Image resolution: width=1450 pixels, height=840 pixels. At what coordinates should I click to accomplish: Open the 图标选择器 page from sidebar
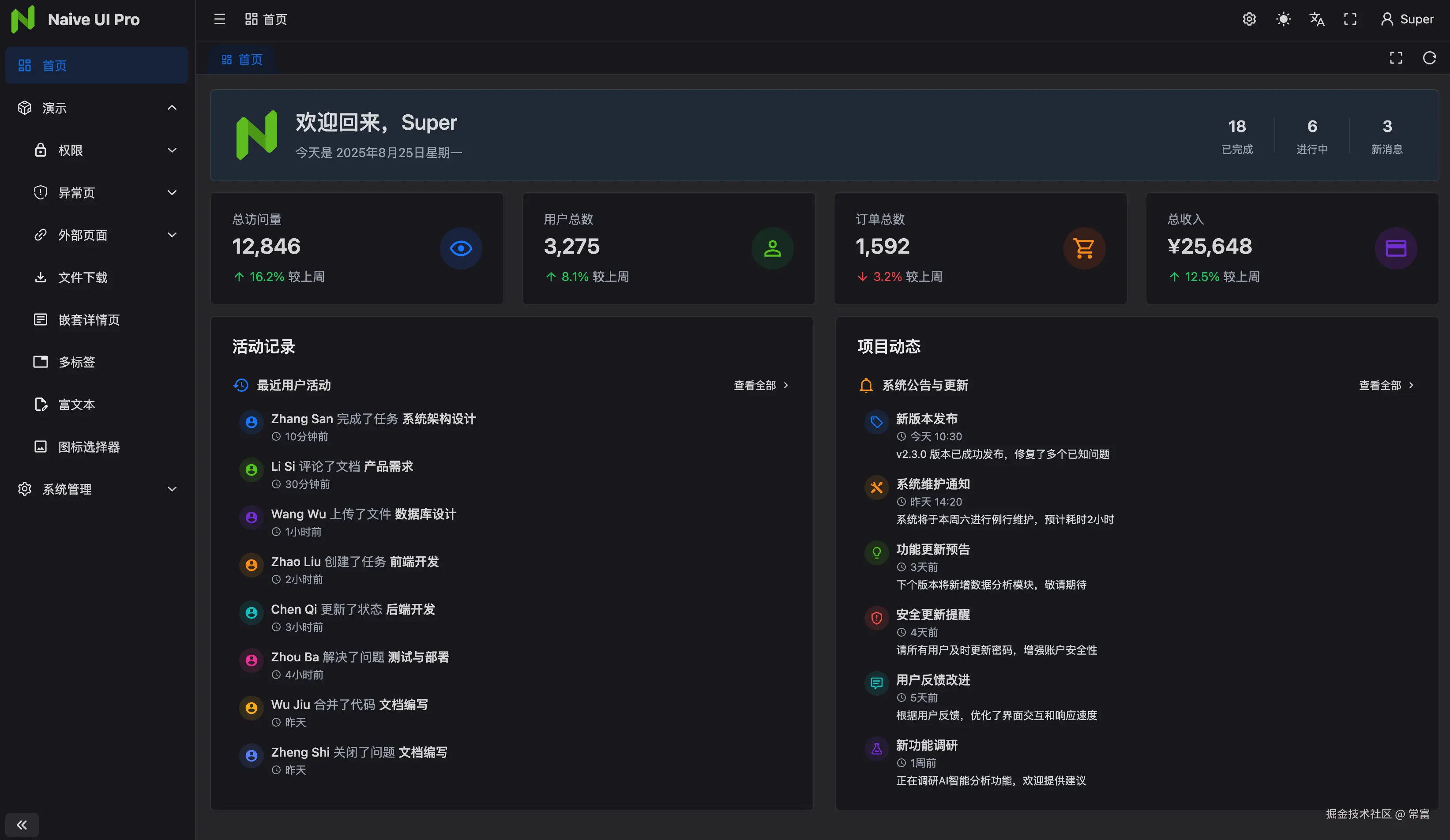(x=89, y=447)
